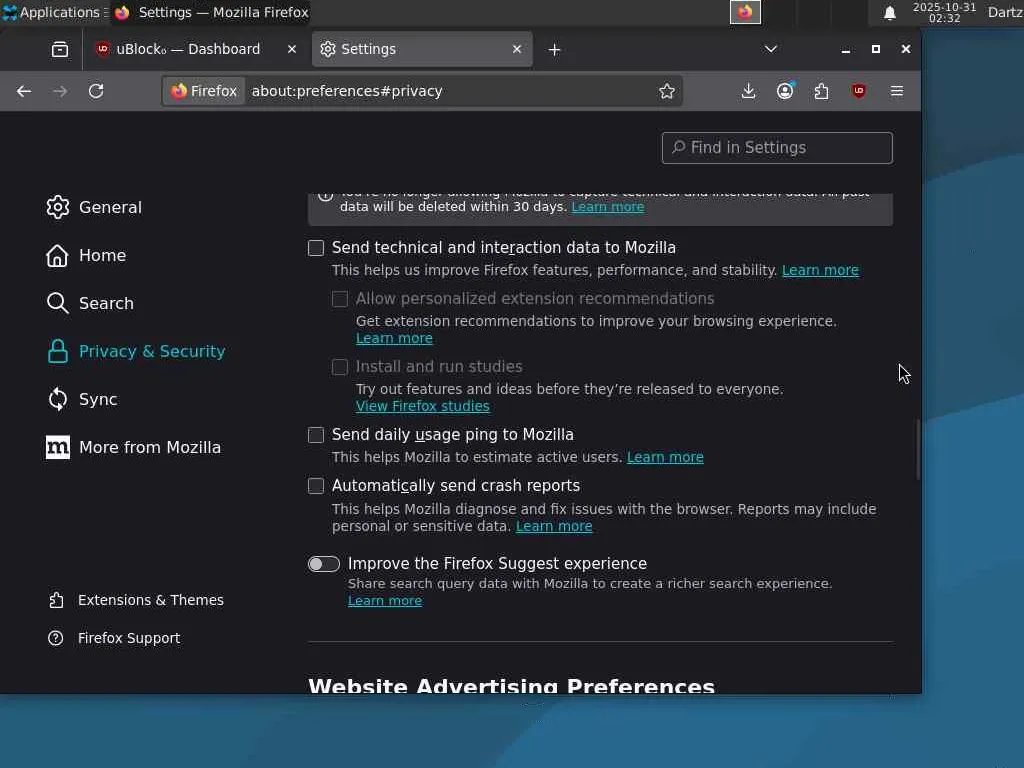Open the Extensions puzzle-piece menu
This screenshot has width=1024, height=768.
click(822, 91)
